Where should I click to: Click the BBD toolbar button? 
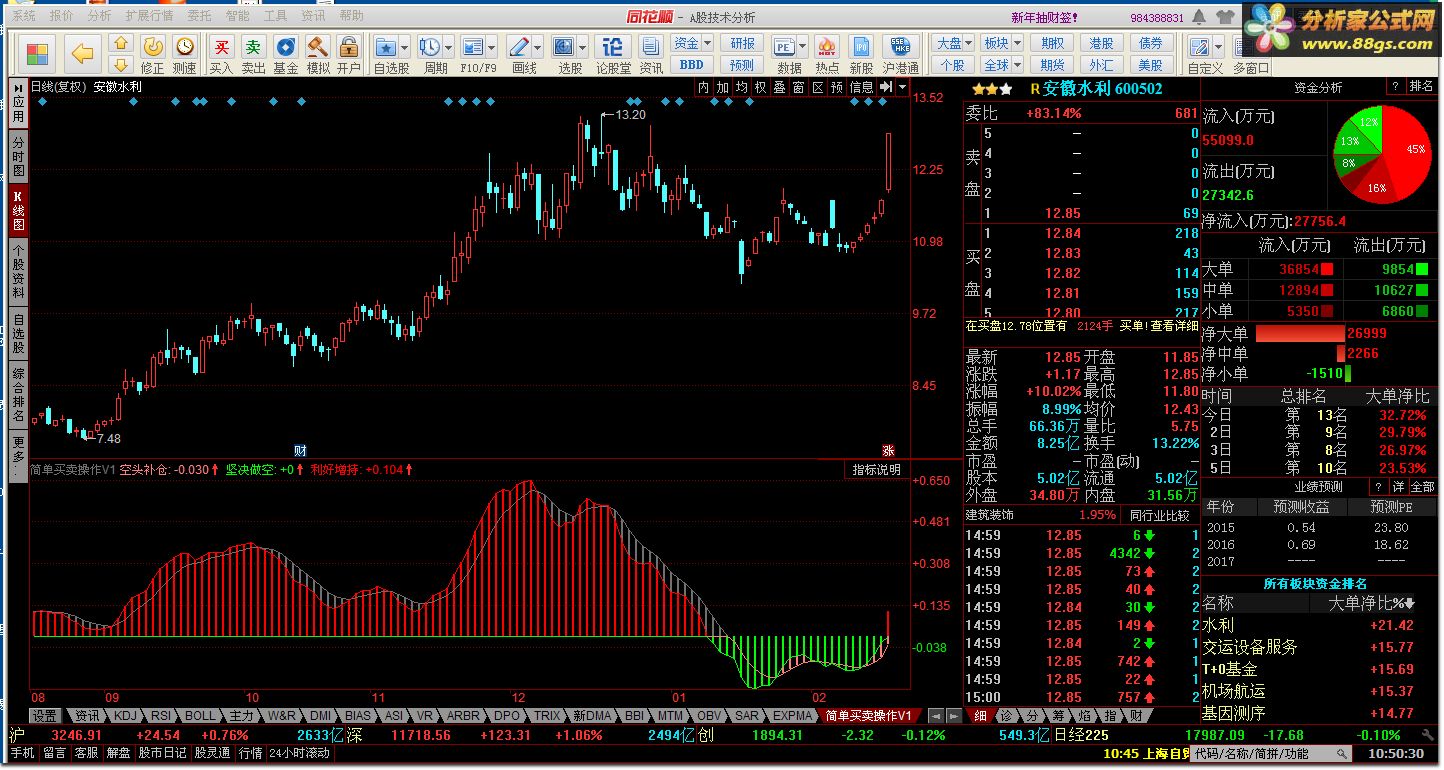(692, 65)
